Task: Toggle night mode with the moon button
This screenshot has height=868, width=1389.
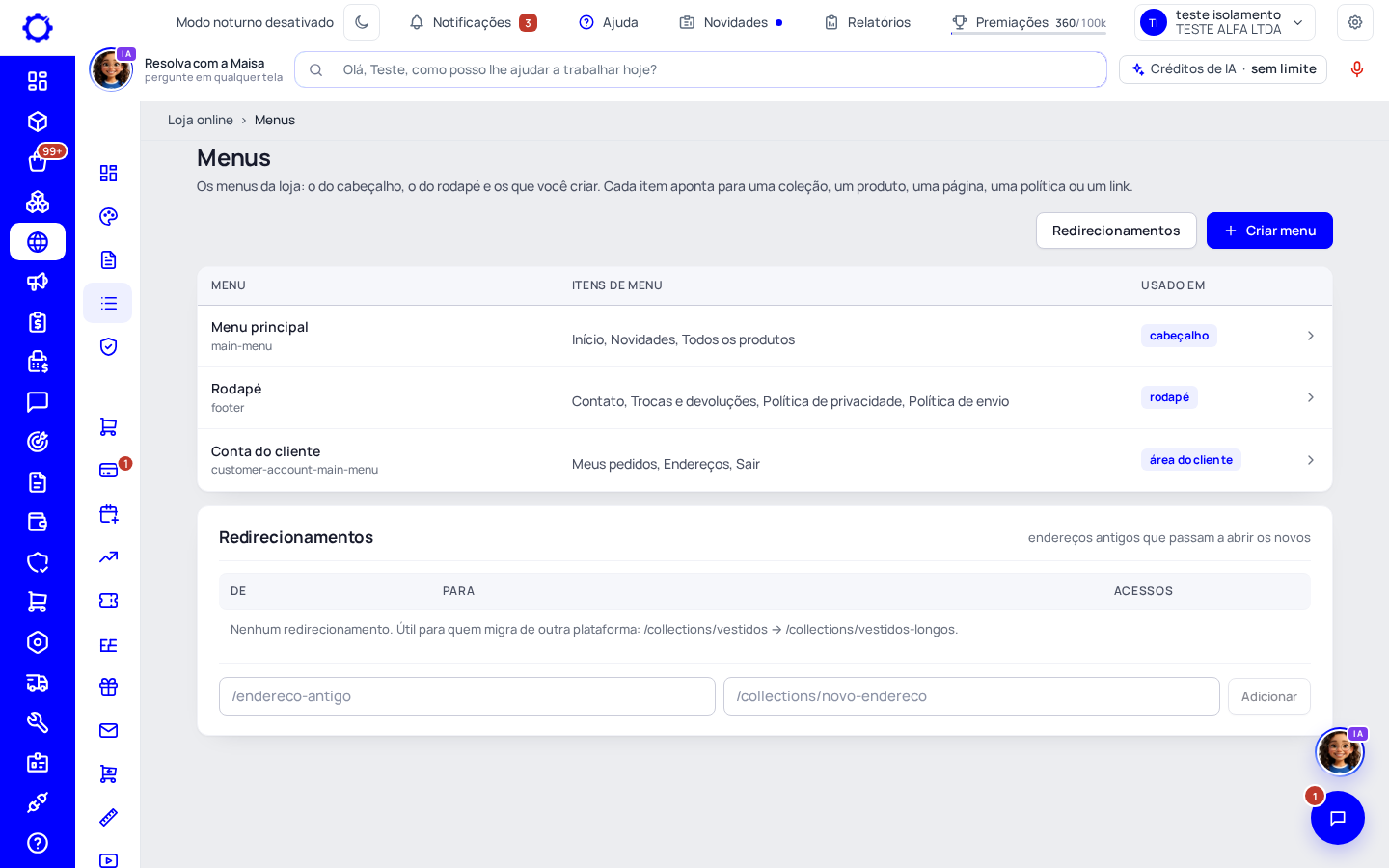Action: point(362,22)
